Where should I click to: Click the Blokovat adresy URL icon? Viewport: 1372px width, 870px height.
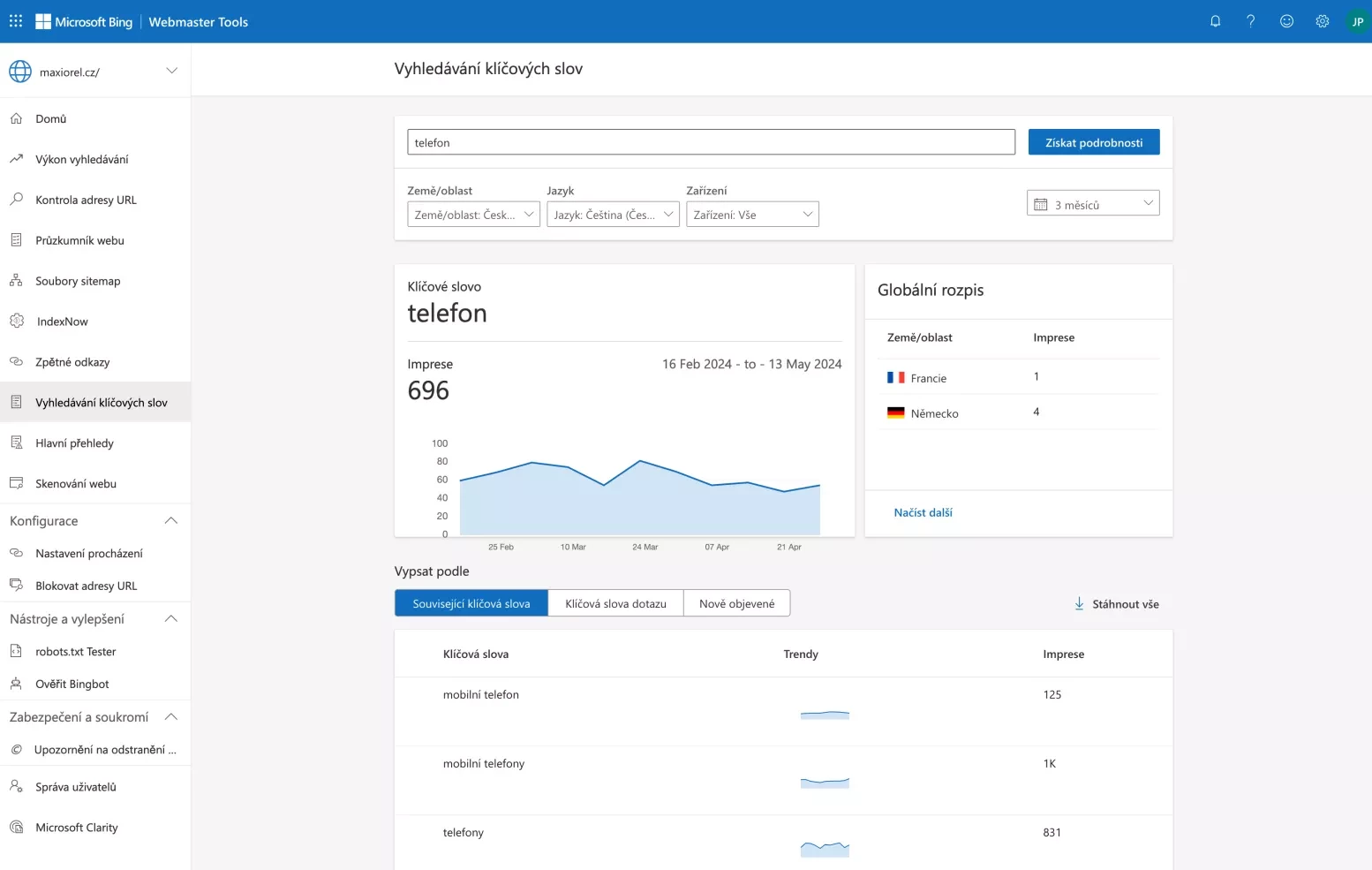point(16,585)
